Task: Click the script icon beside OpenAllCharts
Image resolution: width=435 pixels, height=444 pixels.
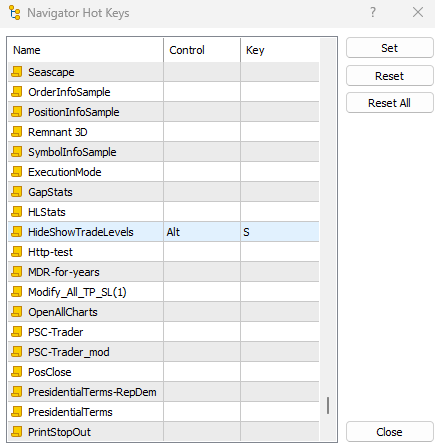Action: coord(17,312)
